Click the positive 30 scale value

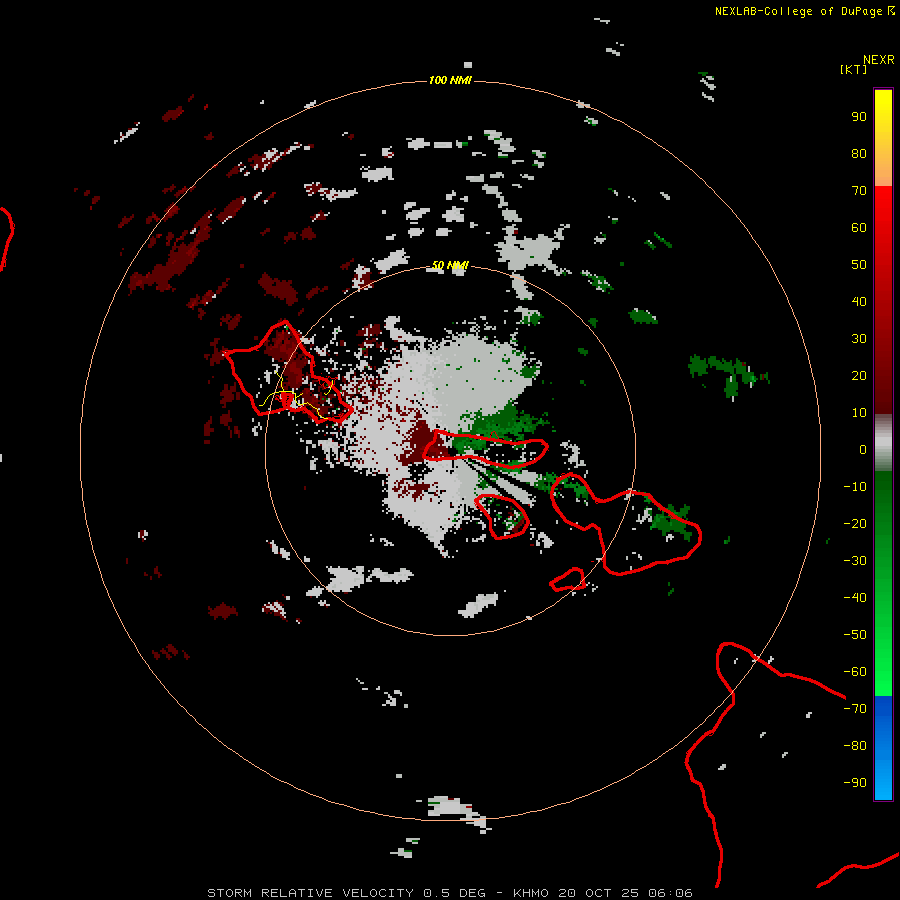click(859, 339)
